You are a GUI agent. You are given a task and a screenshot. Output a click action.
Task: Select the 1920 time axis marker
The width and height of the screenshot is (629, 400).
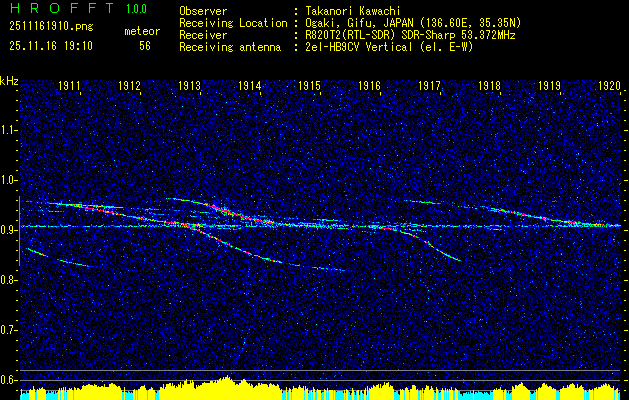(x=609, y=86)
